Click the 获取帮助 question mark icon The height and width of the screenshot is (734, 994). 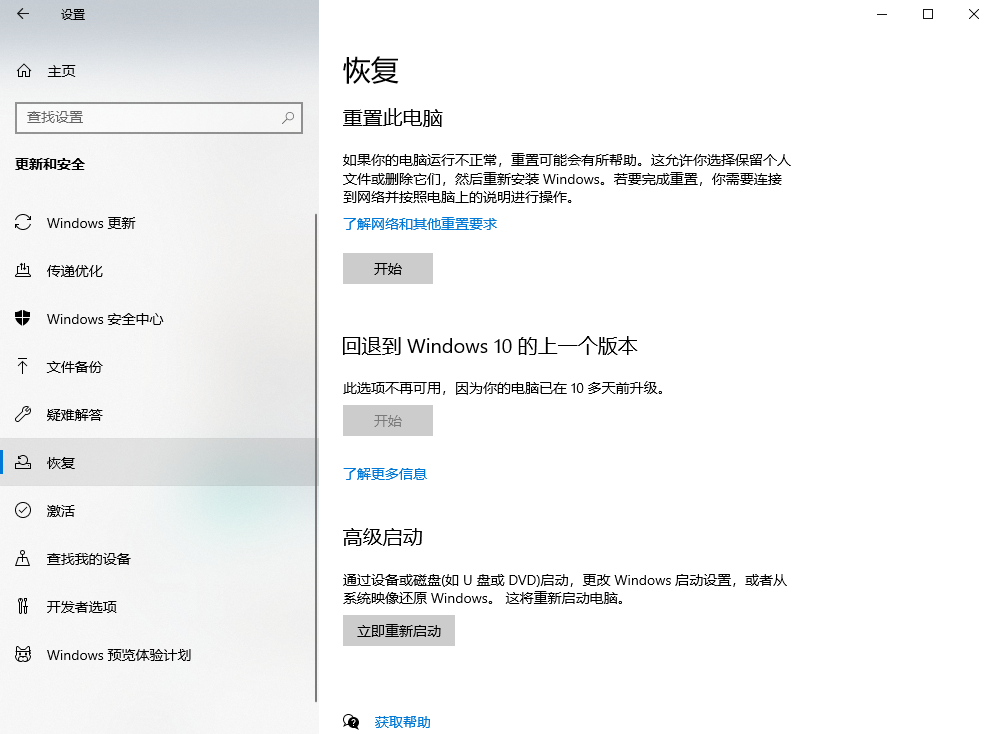[352, 721]
